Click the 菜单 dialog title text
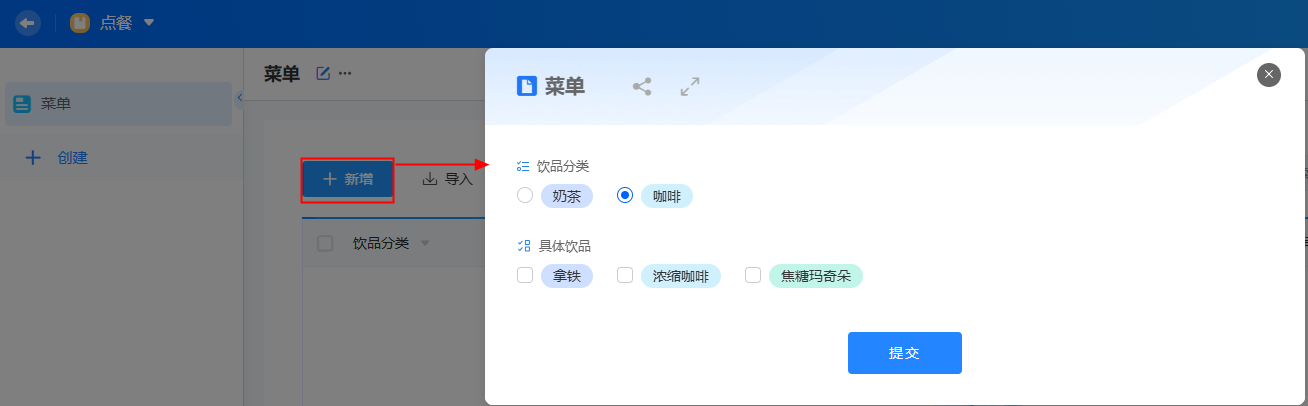The width and height of the screenshot is (1308, 406). (565, 86)
